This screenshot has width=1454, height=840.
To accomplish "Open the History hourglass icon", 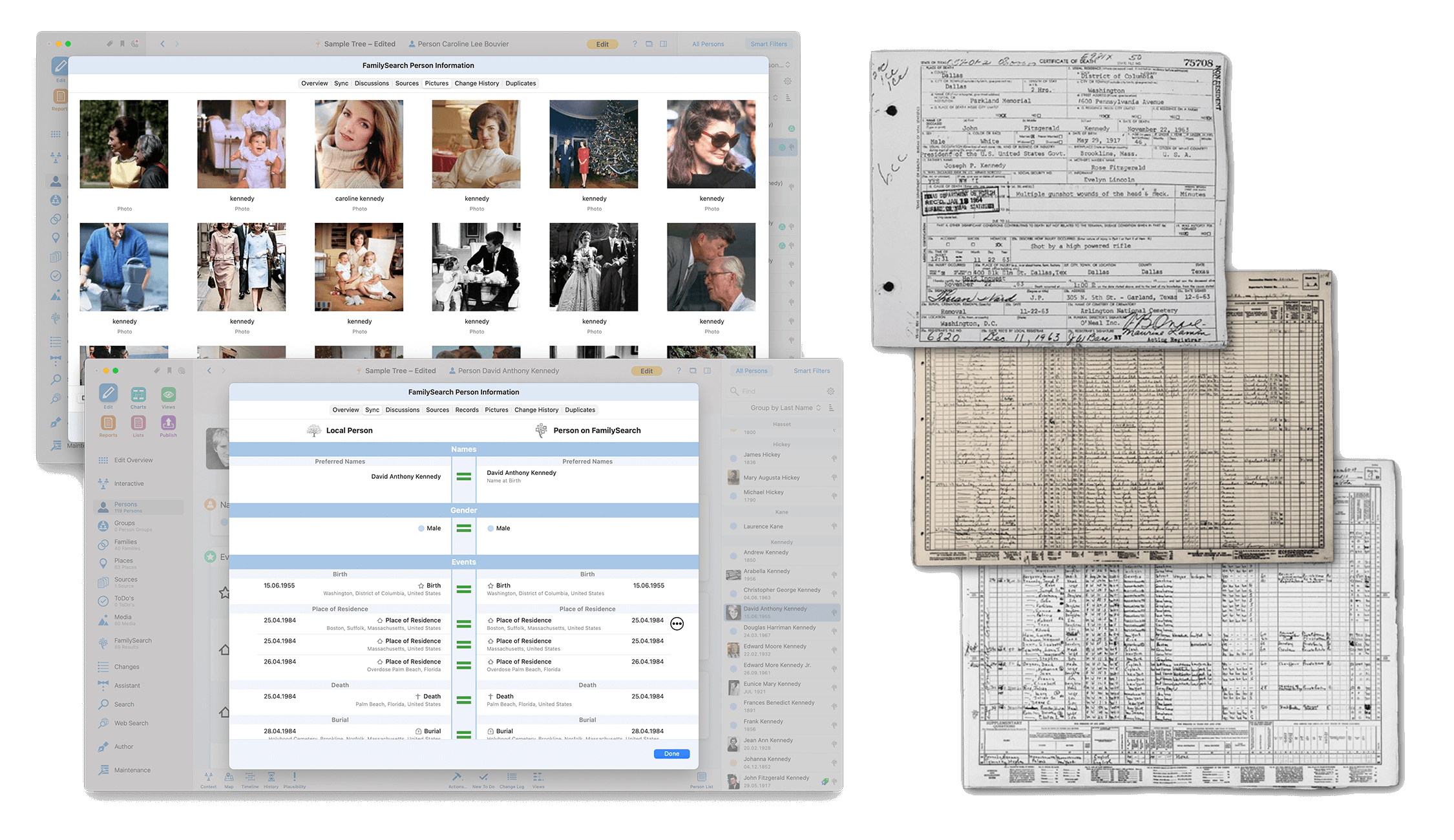I will [271, 777].
